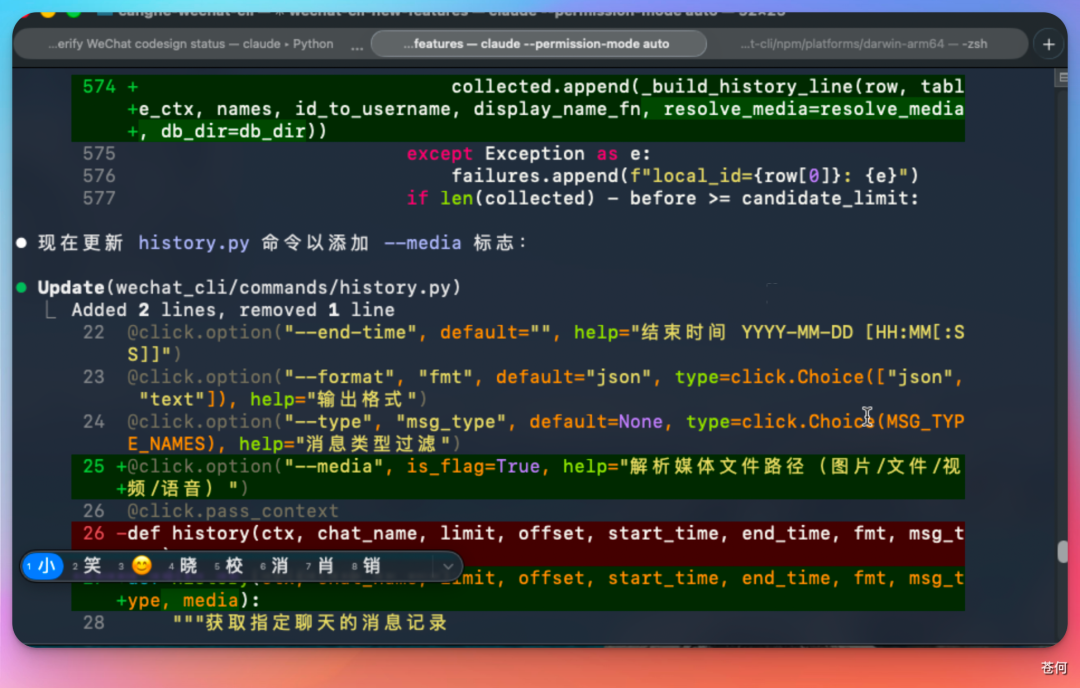Select the smiley emoji candidate in the input bar

[x=143, y=565]
